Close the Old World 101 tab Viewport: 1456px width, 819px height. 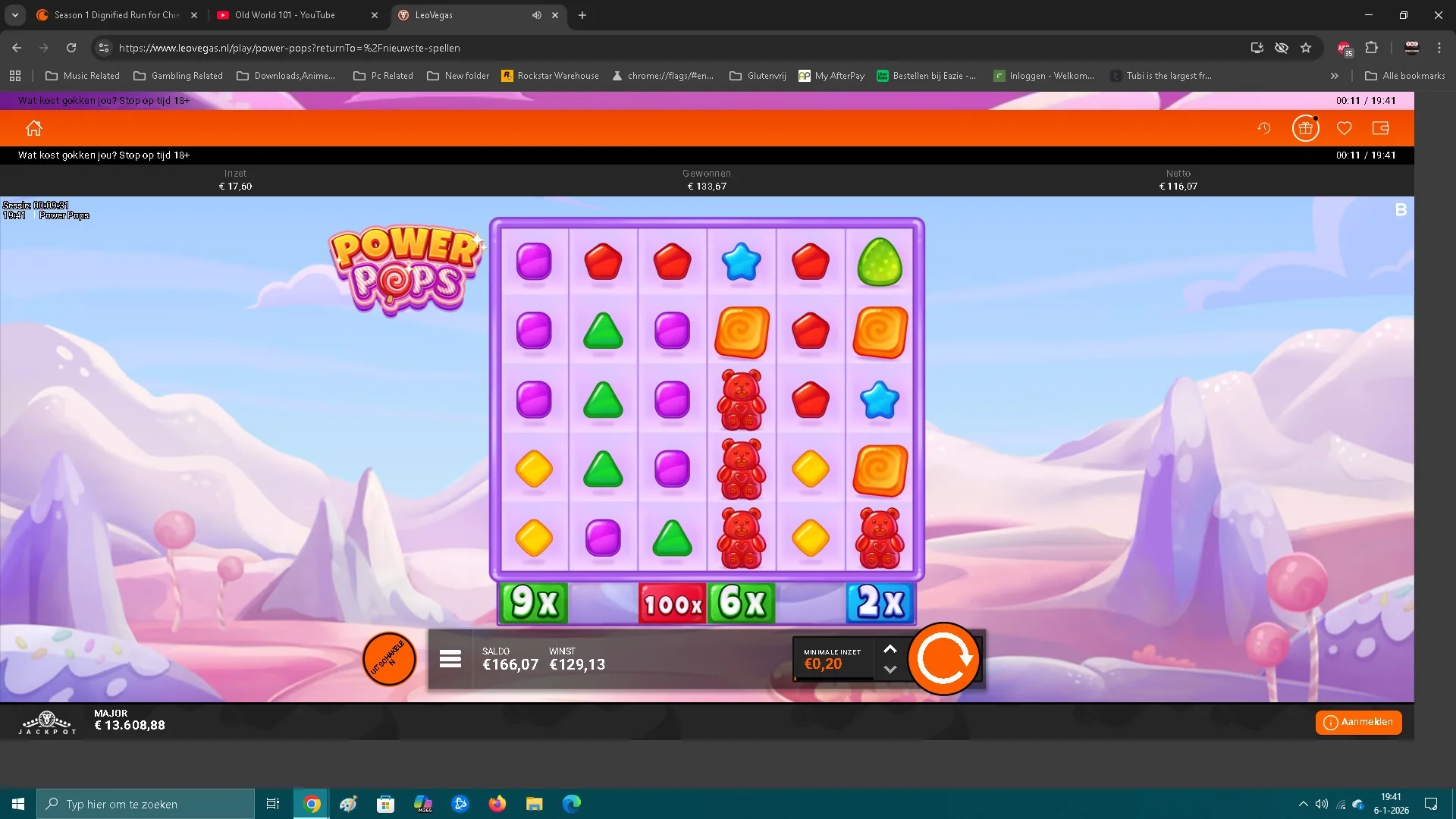[x=374, y=15]
